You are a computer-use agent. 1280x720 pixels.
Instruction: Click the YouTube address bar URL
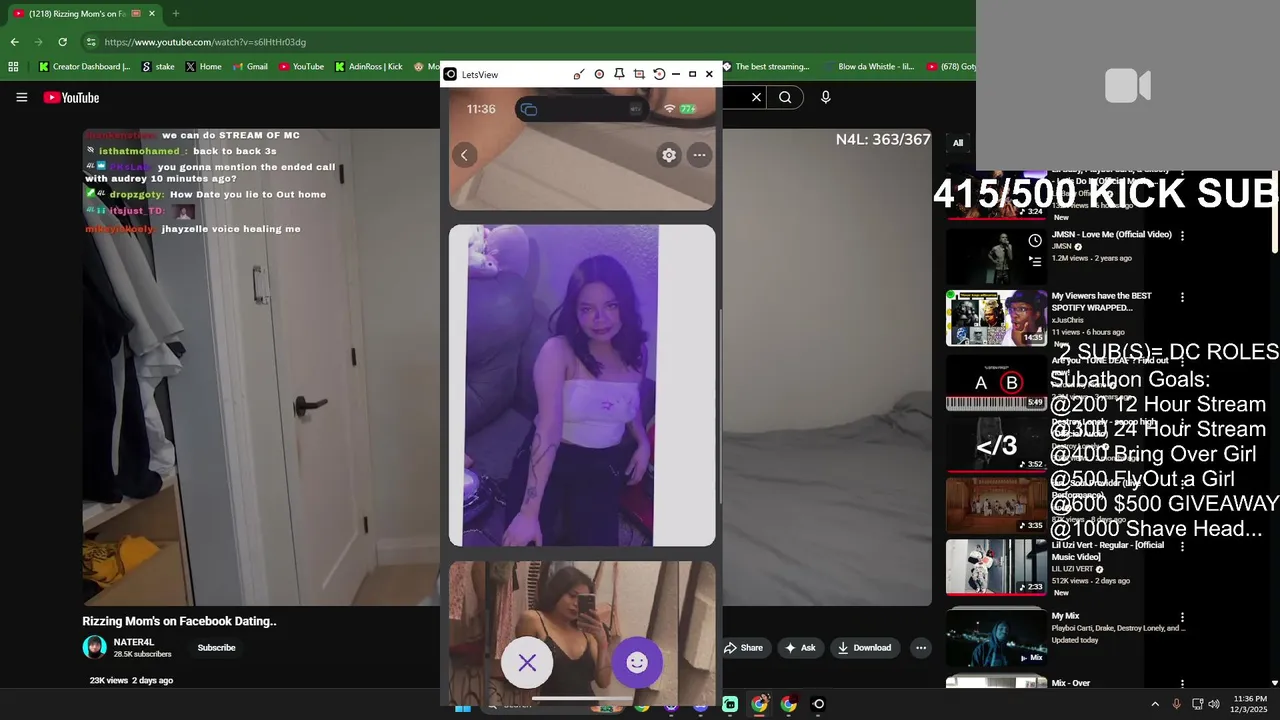pyautogui.click(x=205, y=42)
